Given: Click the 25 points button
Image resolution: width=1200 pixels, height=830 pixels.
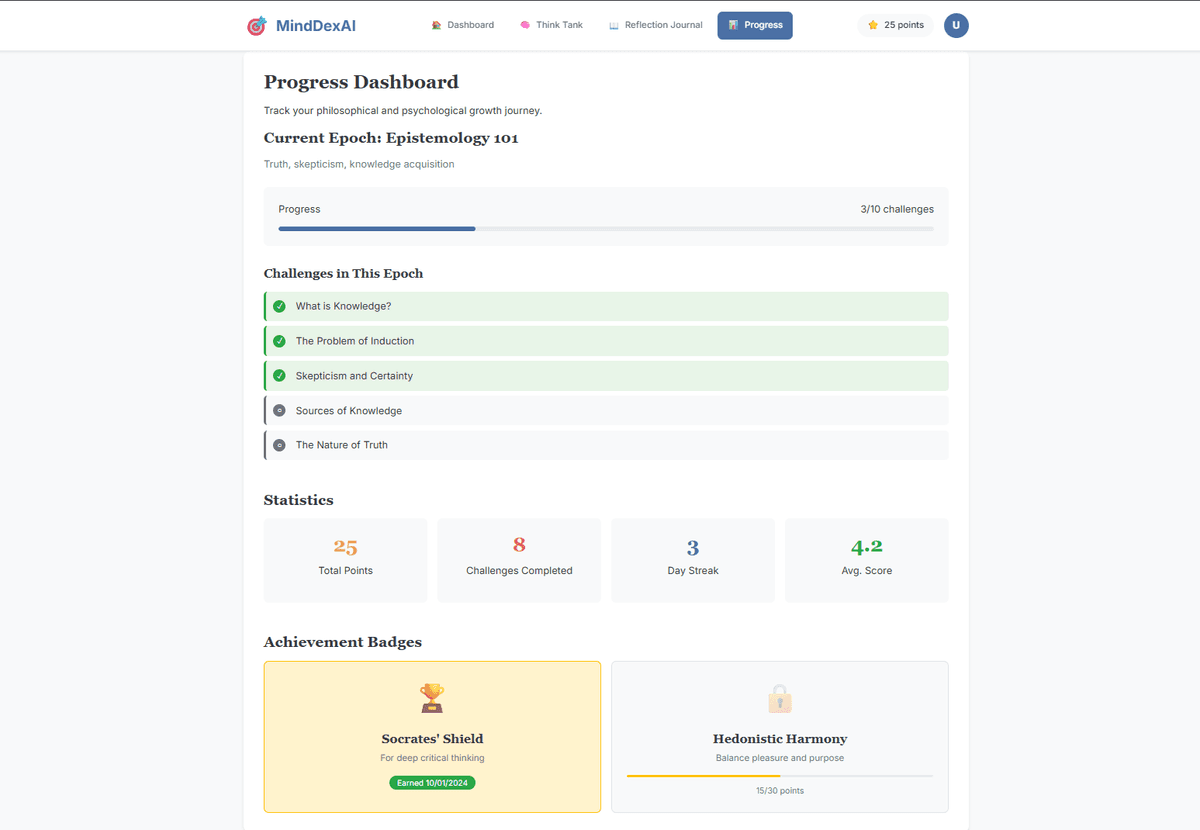Looking at the screenshot, I should click(895, 25).
